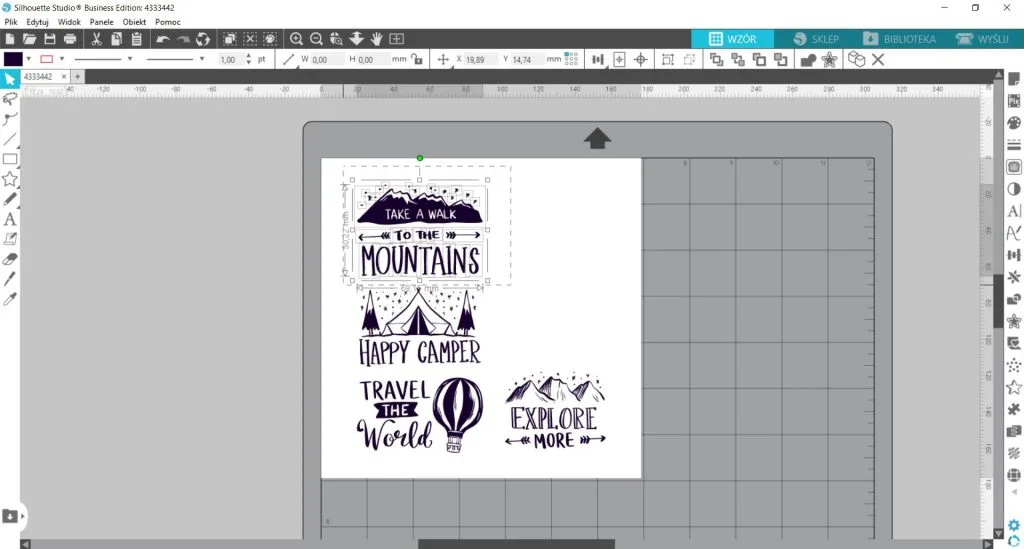Screen dimensions: 1024x549
Task: Paste using the clipboard icon
Action: click(x=136, y=39)
